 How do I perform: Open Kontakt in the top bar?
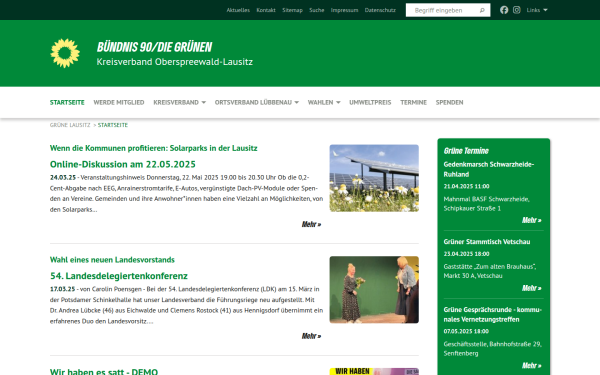point(266,10)
